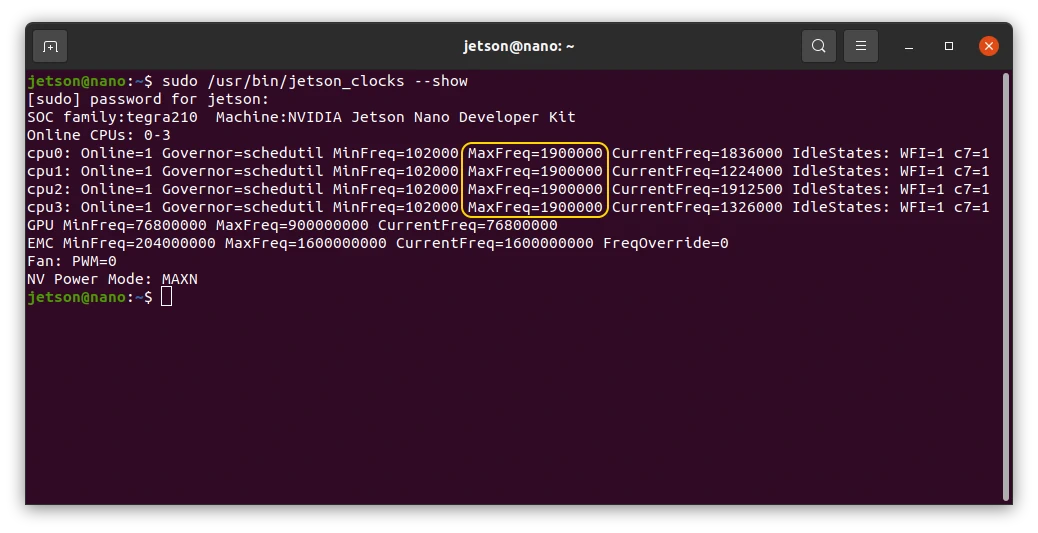Click Machine:NVIDIA Jetson Nano Developer Kit text
Image resolution: width=1038 pixels, height=533 pixels.
point(396,117)
